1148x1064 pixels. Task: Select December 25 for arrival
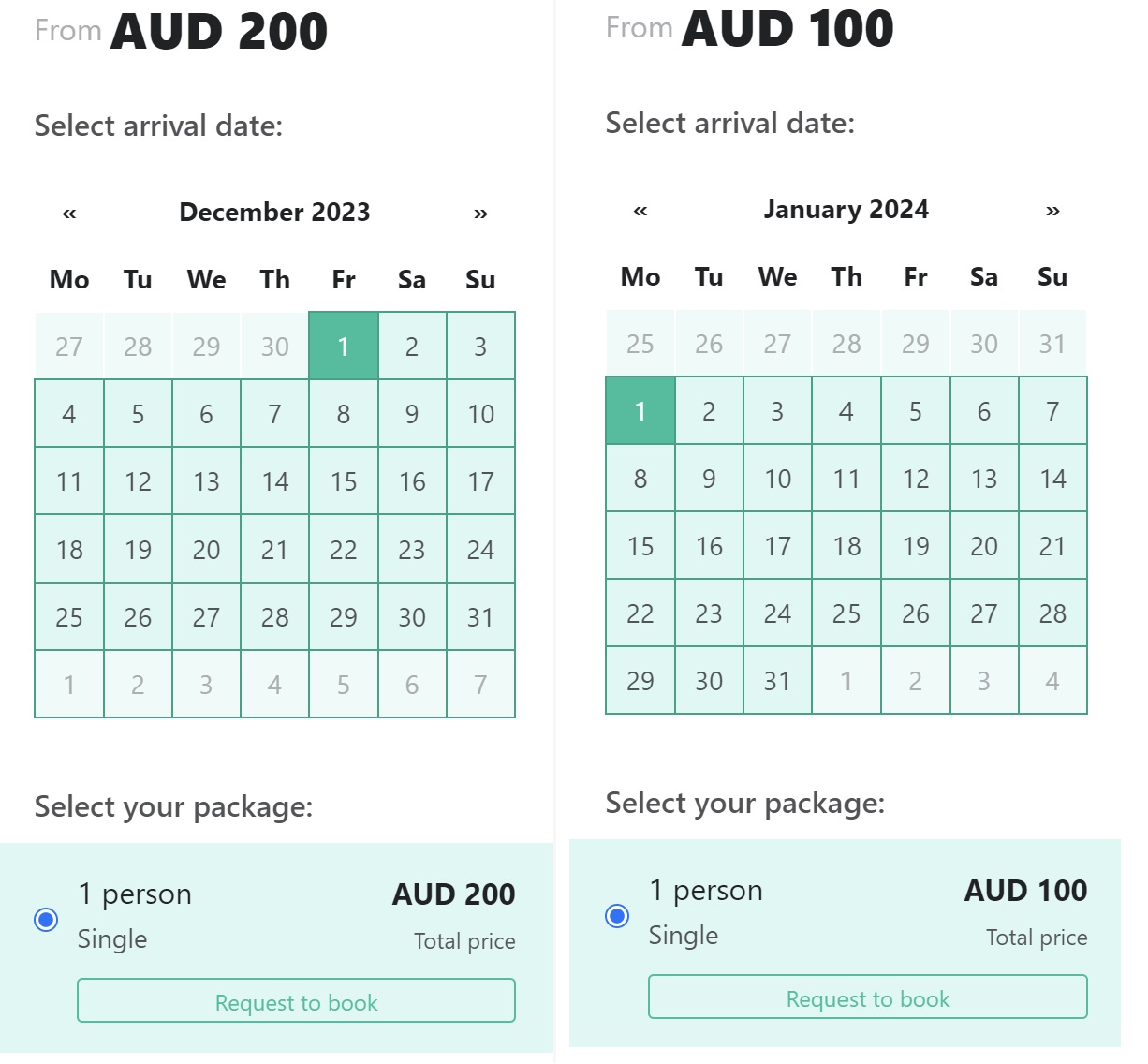[68, 617]
